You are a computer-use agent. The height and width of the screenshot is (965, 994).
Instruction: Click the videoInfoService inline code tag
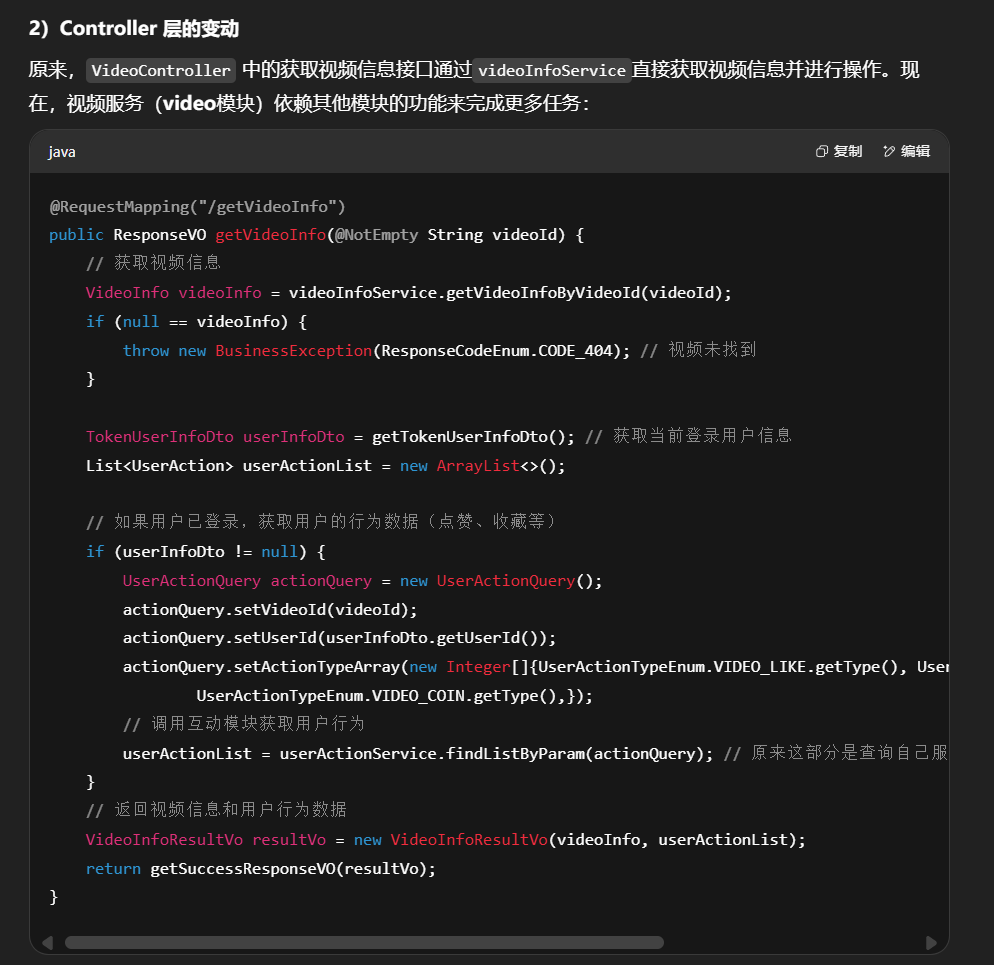(x=551, y=70)
